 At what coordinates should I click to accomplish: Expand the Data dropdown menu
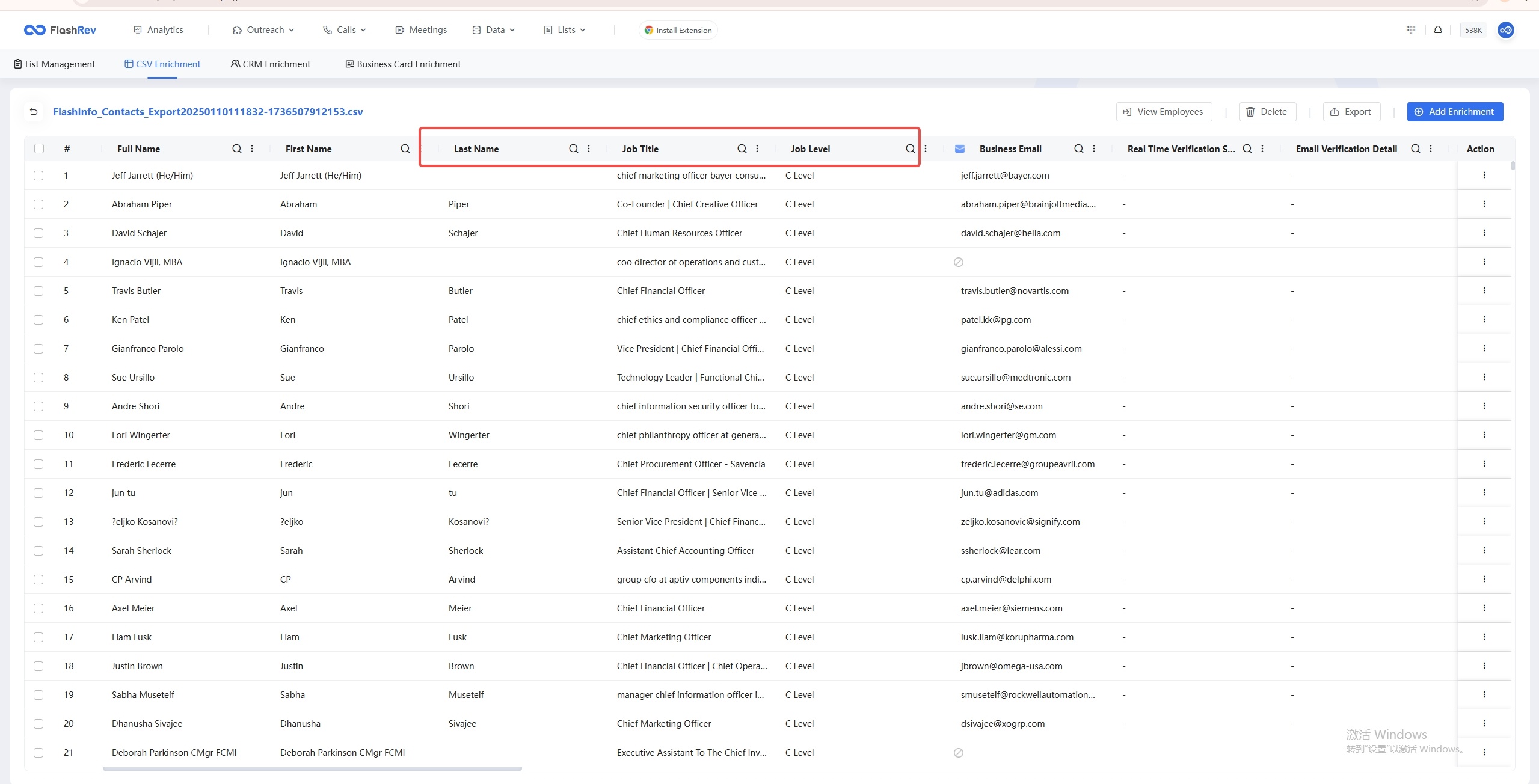pyautogui.click(x=494, y=30)
